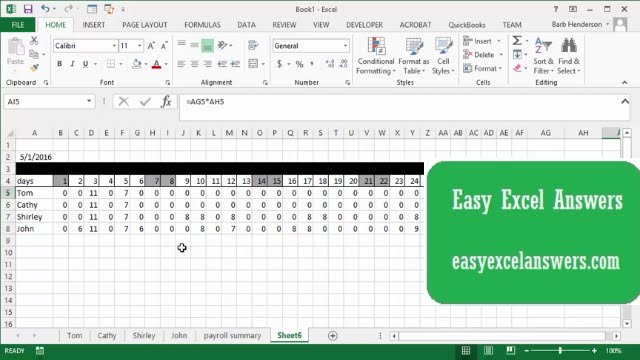Decrease decimal places
Screen dimensions: 640x360
(344, 64)
